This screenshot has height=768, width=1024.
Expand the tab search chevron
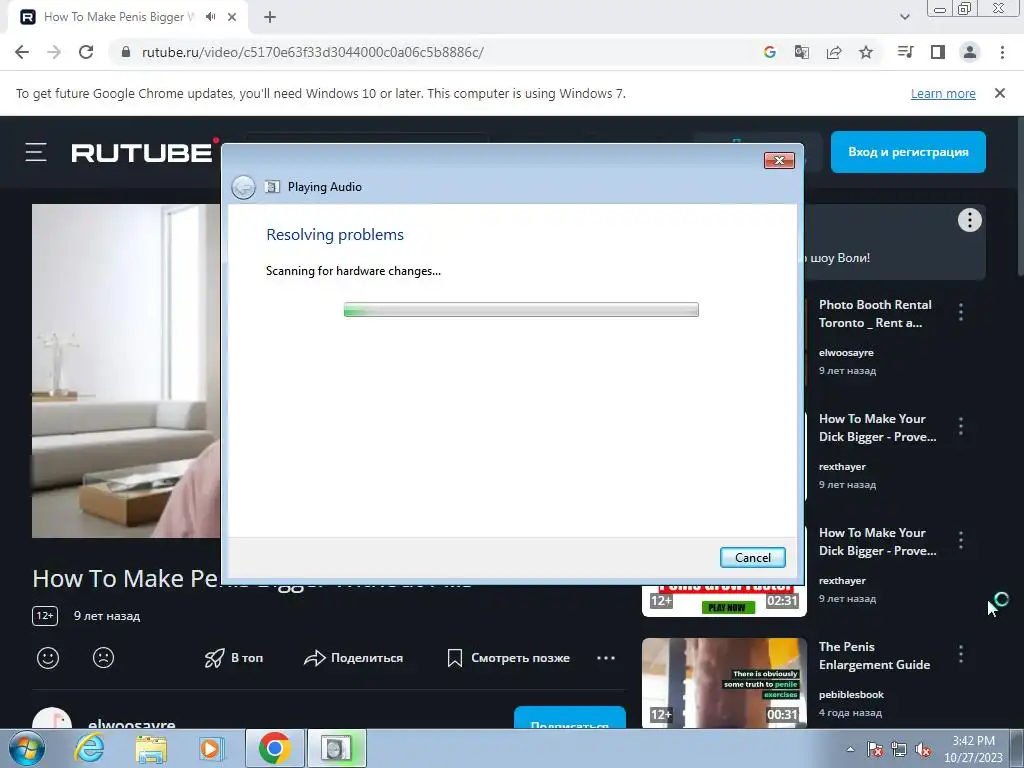tap(904, 17)
